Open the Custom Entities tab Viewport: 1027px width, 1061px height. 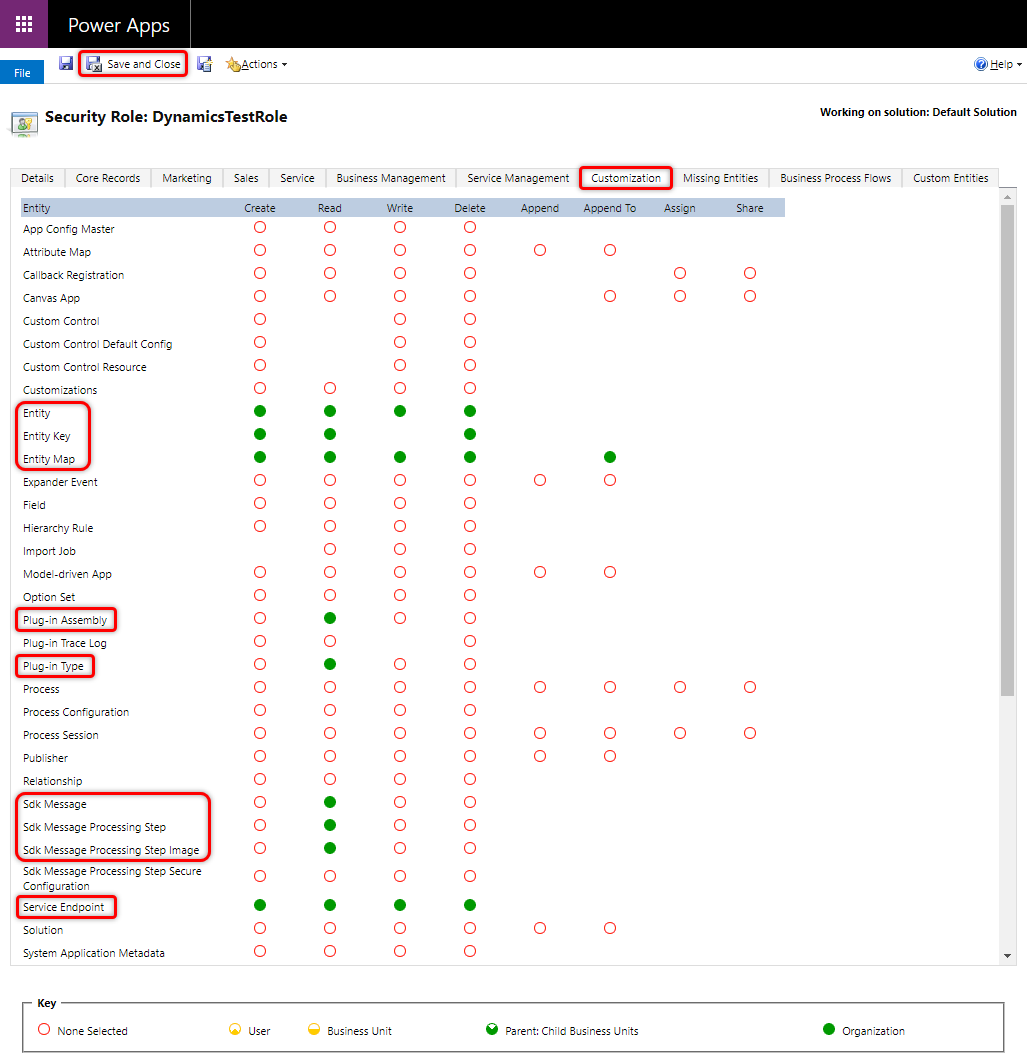(x=951, y=178)
